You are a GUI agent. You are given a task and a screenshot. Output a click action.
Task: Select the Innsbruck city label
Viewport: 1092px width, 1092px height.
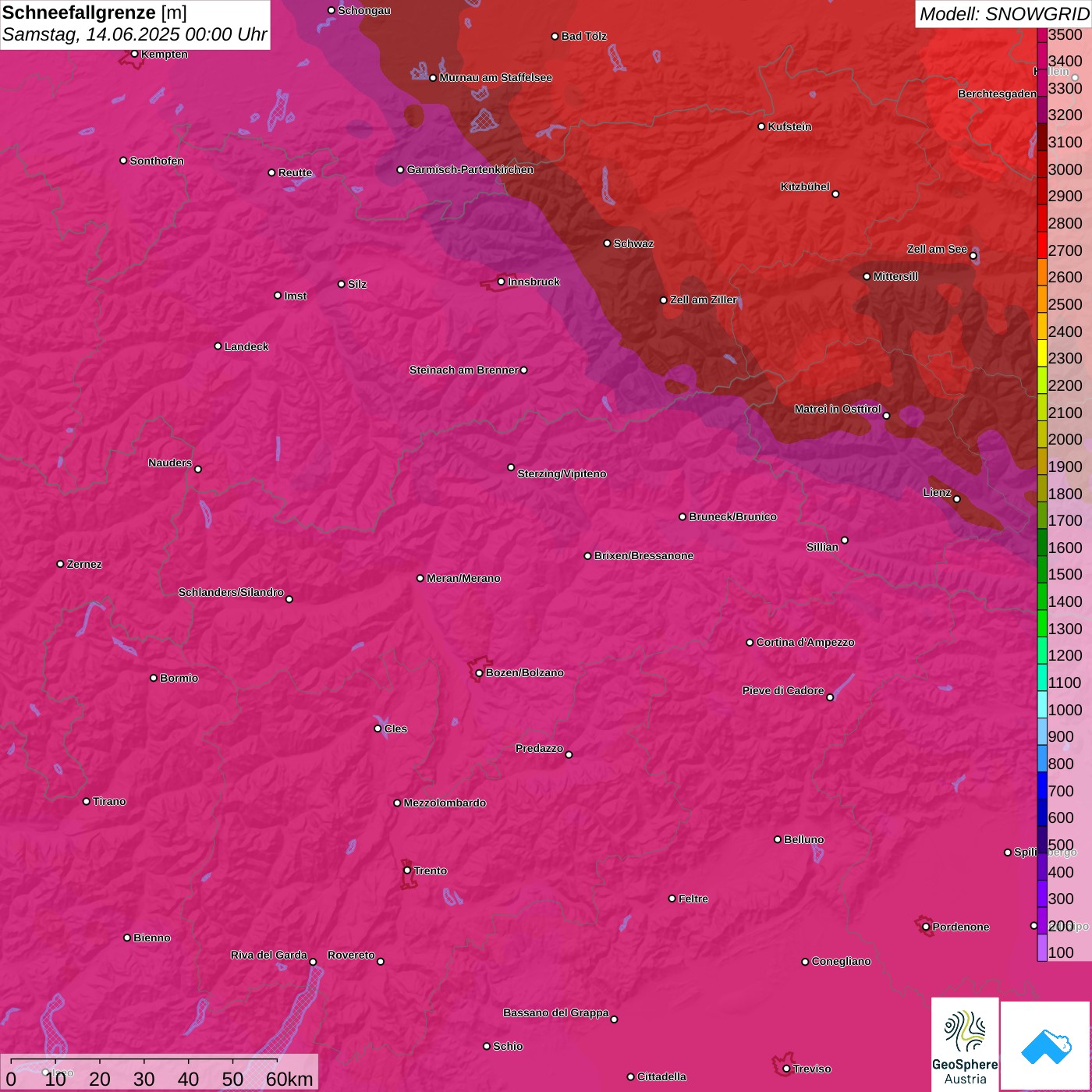534,282
